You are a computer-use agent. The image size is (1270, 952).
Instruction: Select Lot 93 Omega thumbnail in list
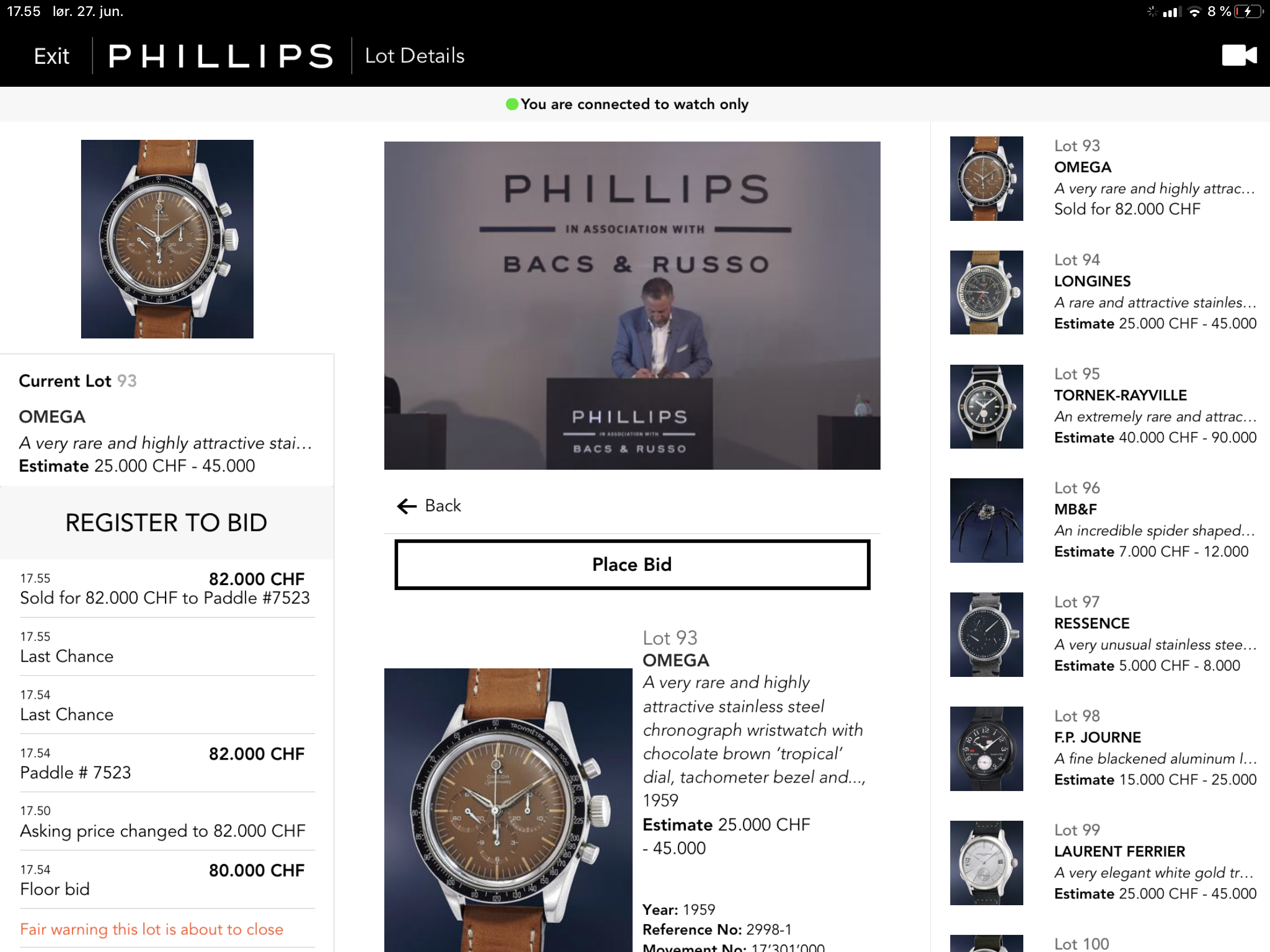tap(986, 179)
